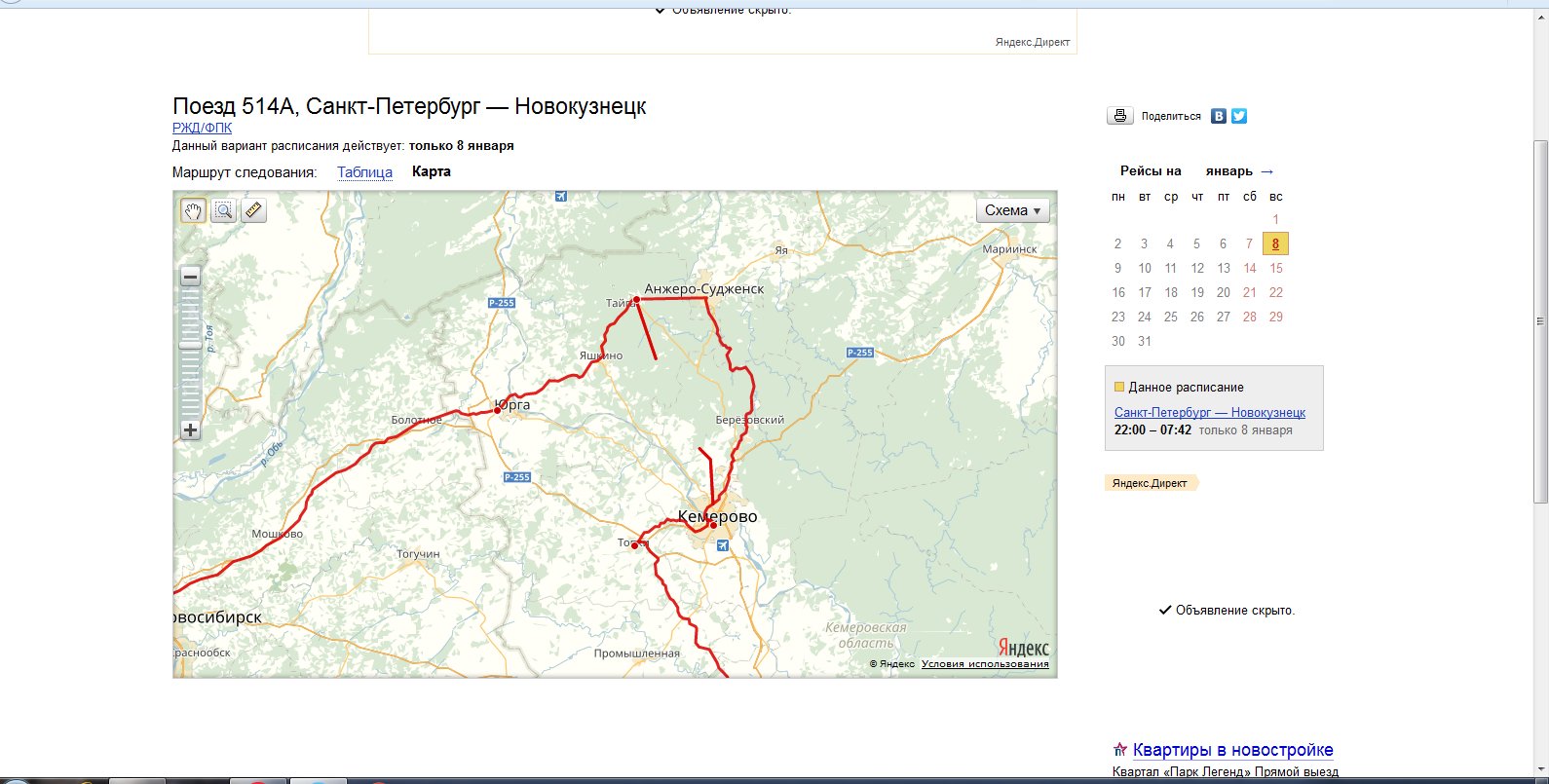The height and width of the screenshot is (784, 1549).
Task: Zoom out with the map minus button
Action: [190, 277]
